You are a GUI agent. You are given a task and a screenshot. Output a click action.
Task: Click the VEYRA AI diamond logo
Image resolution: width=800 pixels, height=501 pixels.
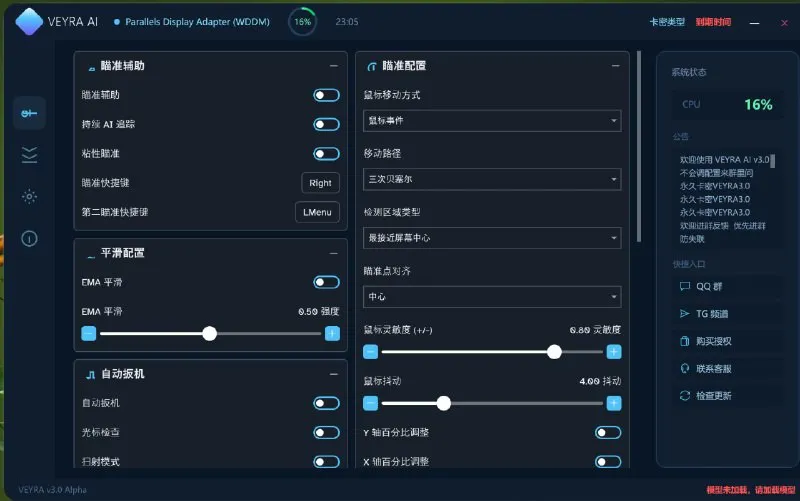(x=29, y=21)
